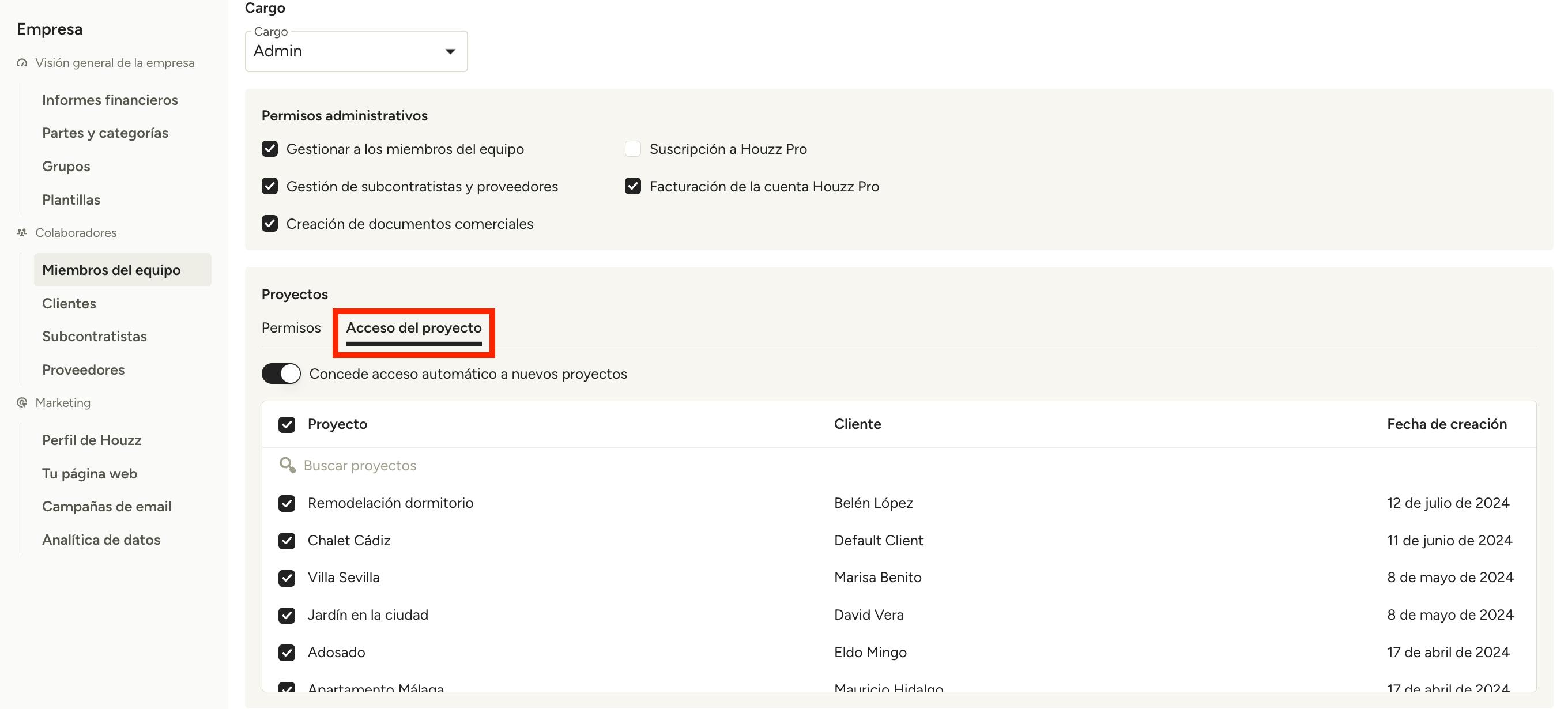Click the Visión general de la empresa icon

coord(22,63)
